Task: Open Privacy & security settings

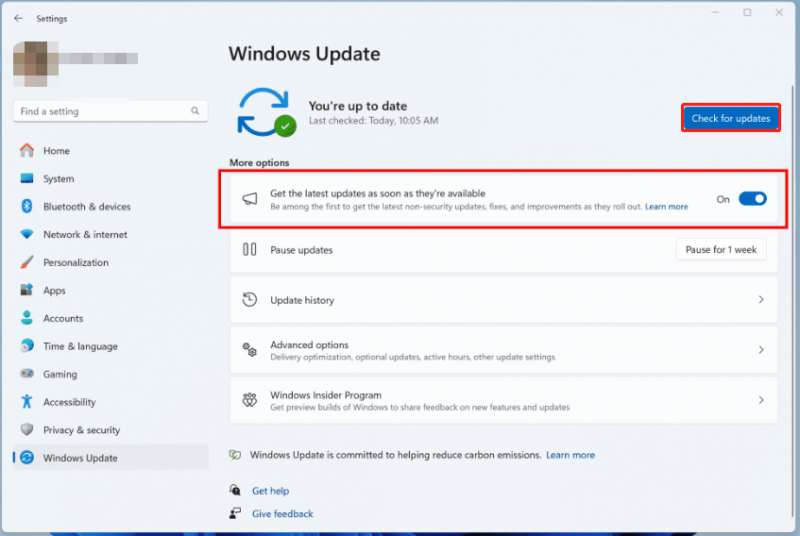Action: pos(111,430)
